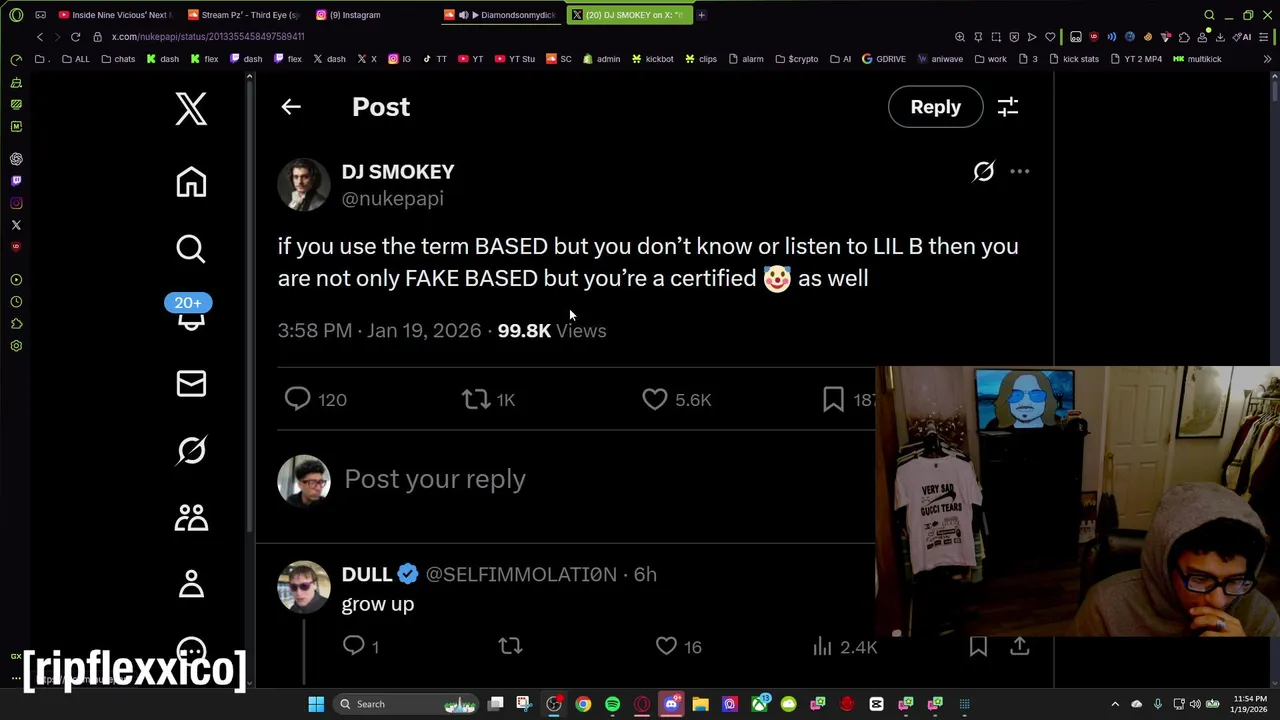Bookmark the DJ SMOKEY post

click(833, 400)
